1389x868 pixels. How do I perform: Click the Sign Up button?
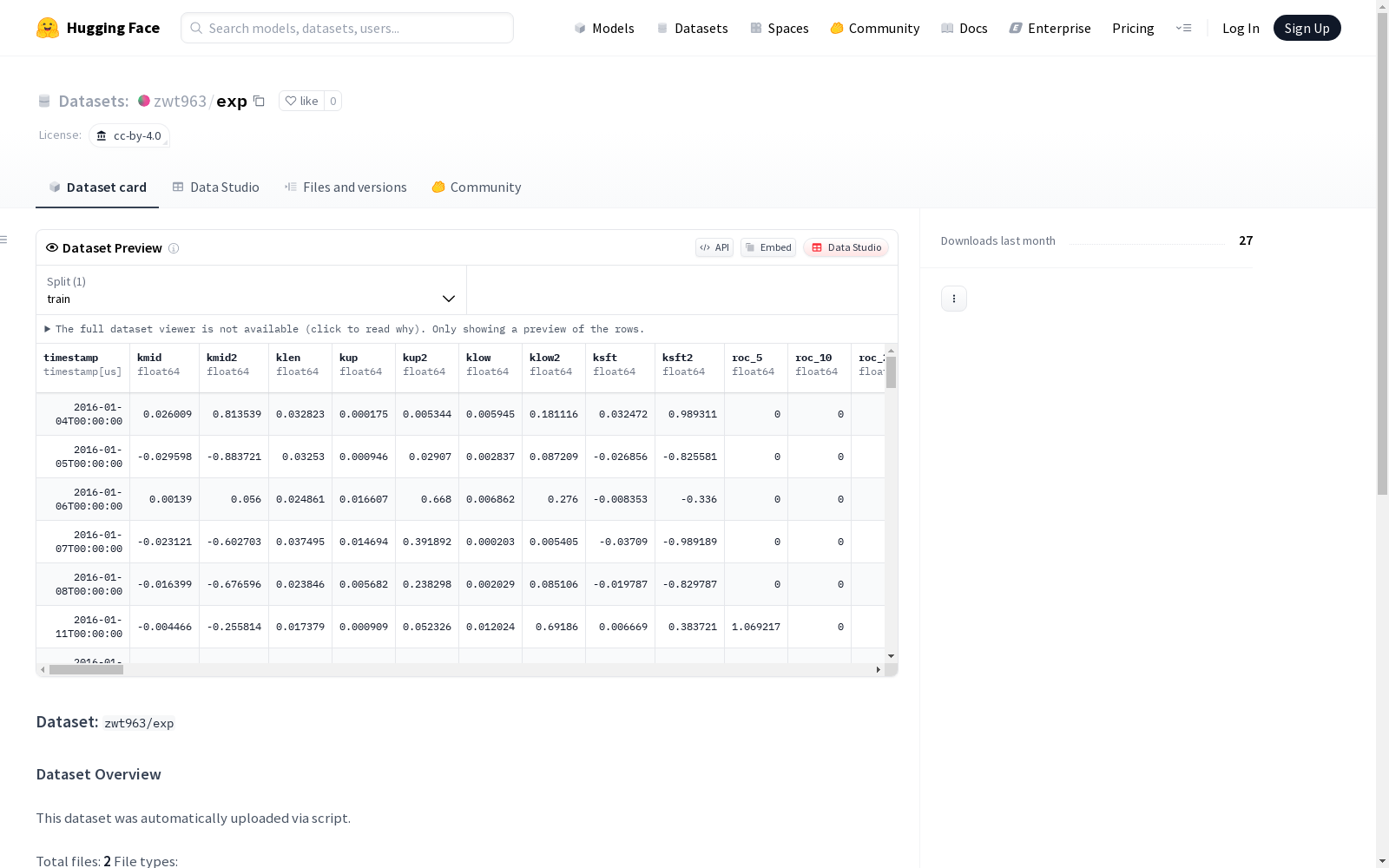pyautogui.click(x=1307, y=28)
